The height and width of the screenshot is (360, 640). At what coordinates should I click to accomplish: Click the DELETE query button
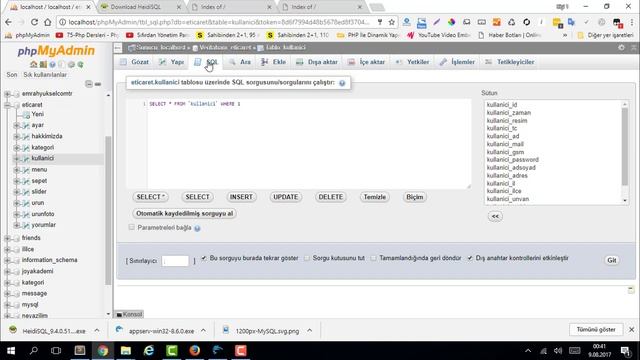coord(331,197)
